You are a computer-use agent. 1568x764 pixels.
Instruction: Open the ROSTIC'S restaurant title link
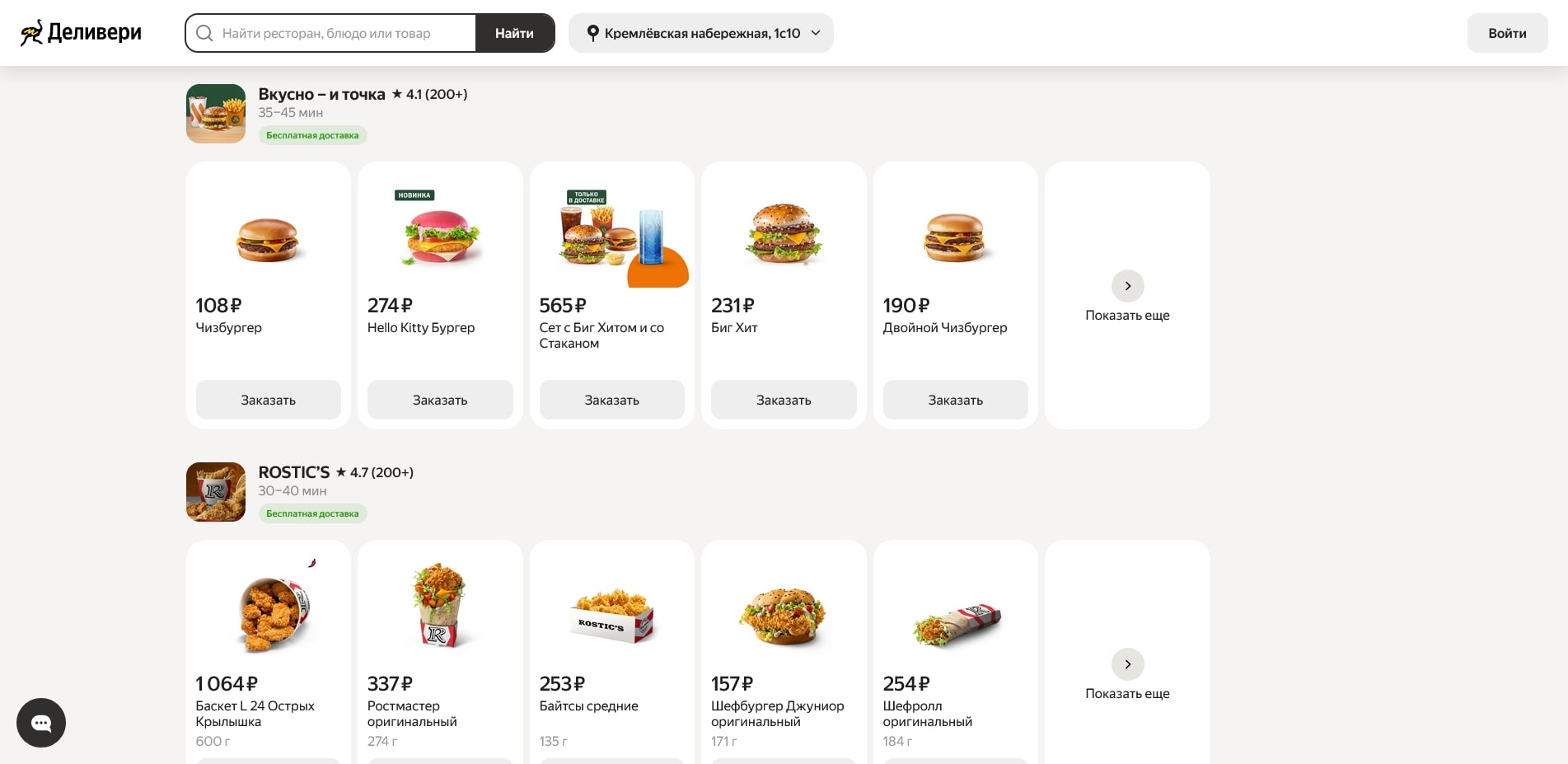pos(294,472)
